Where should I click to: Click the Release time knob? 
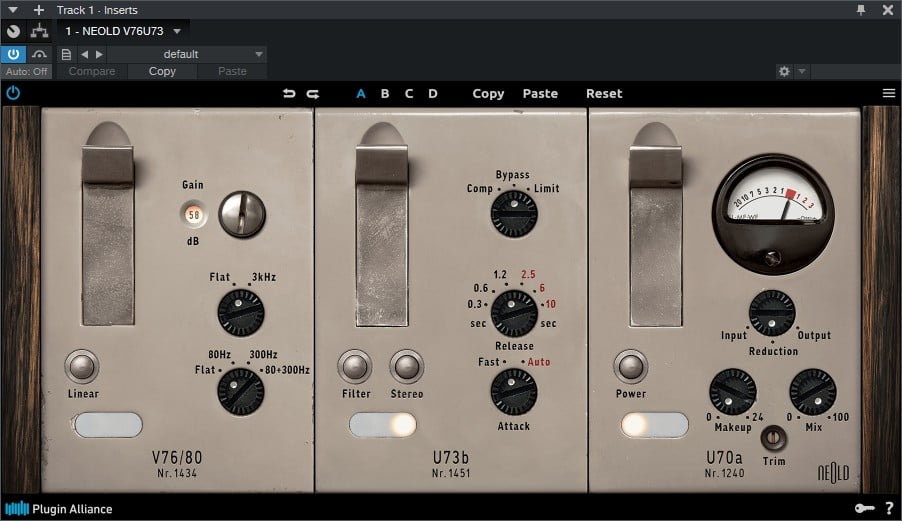[x=514, y=313]
